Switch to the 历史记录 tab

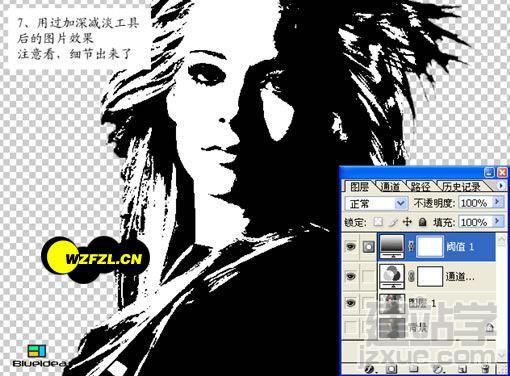pos(462,186)
